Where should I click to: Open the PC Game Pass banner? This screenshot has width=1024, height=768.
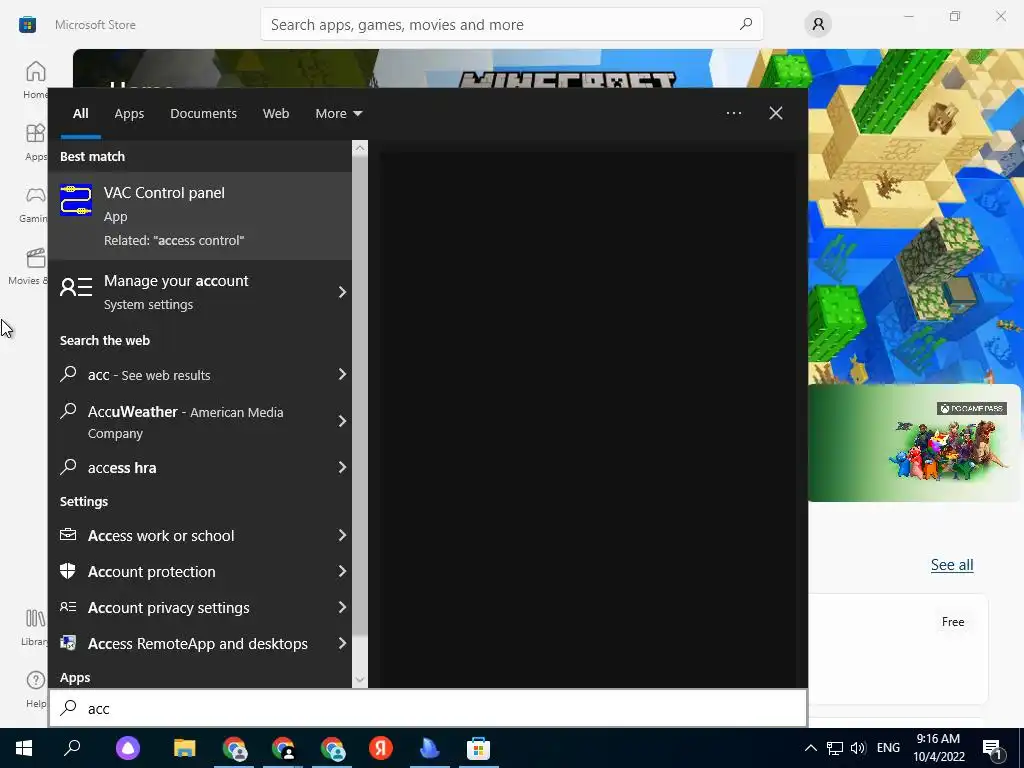[x=914, y=443]
